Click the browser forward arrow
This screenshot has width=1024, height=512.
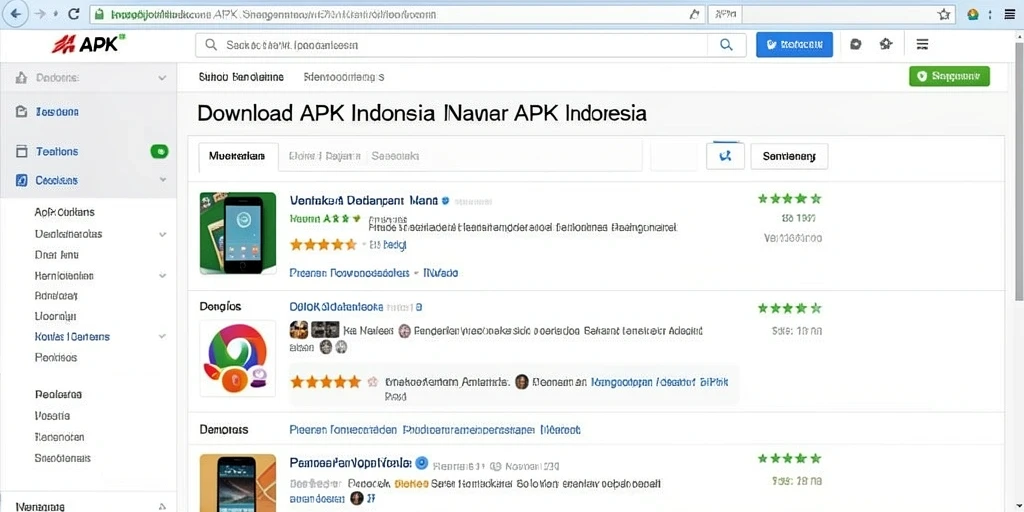[x=40, y=14]
